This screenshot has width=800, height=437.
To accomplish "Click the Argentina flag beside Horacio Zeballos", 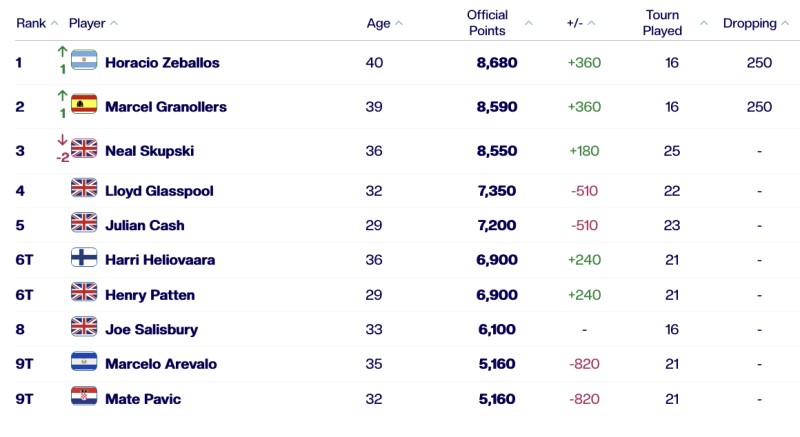I will tap(84, 61).
